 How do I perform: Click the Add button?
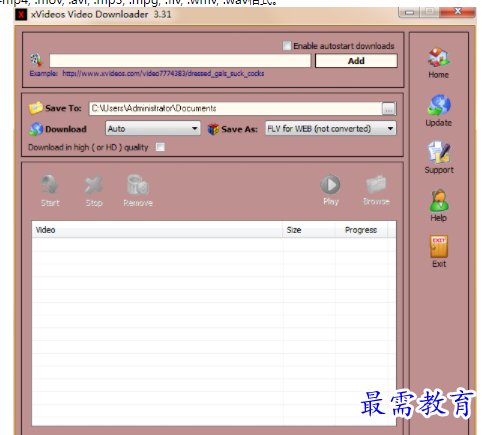point(356,61)
